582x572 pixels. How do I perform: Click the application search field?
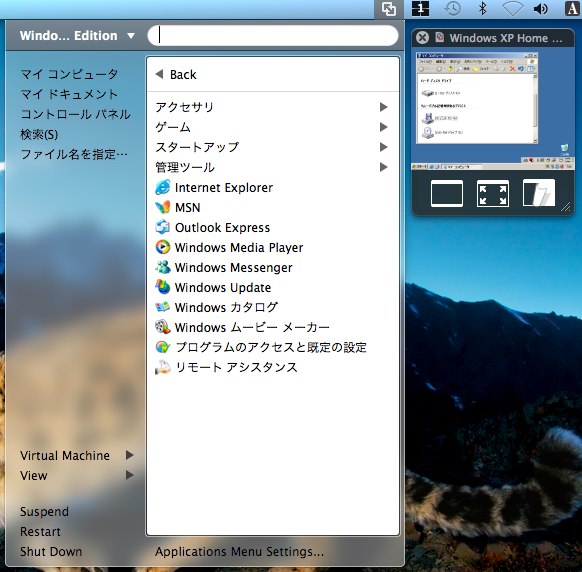(273, 36)
